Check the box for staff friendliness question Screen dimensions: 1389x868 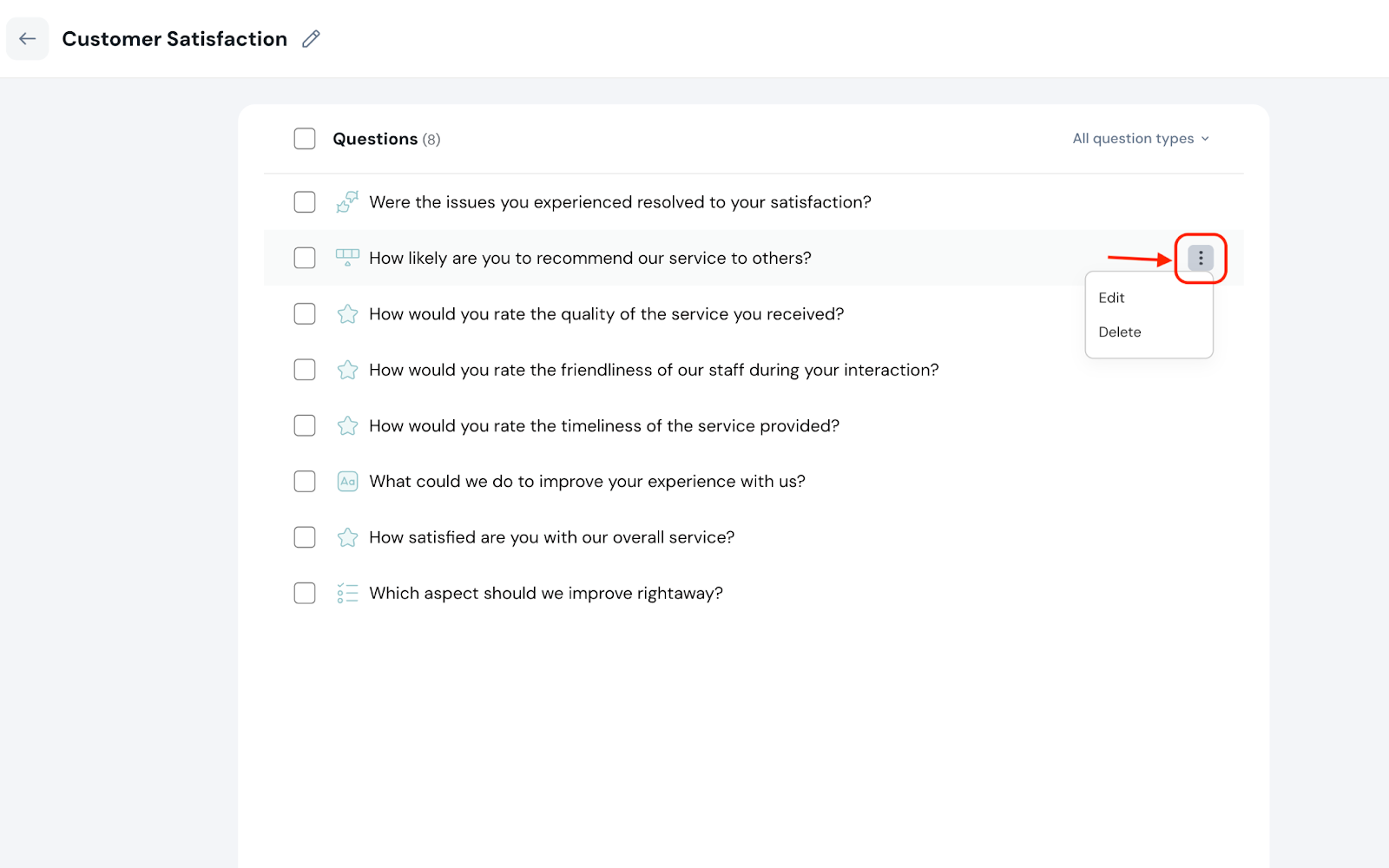click(305, 370)
